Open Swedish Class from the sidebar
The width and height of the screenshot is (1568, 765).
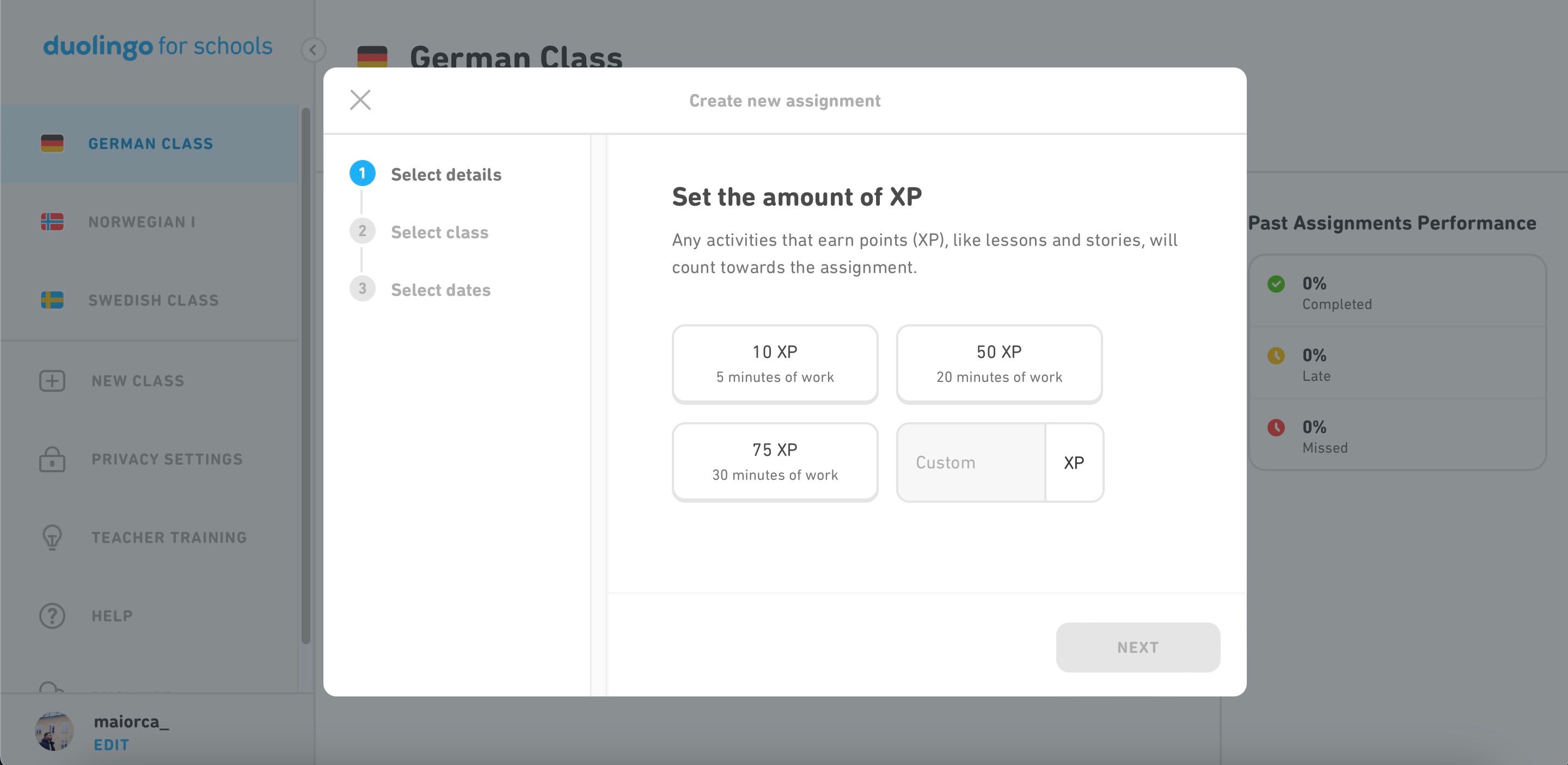[x=154, y=300]
